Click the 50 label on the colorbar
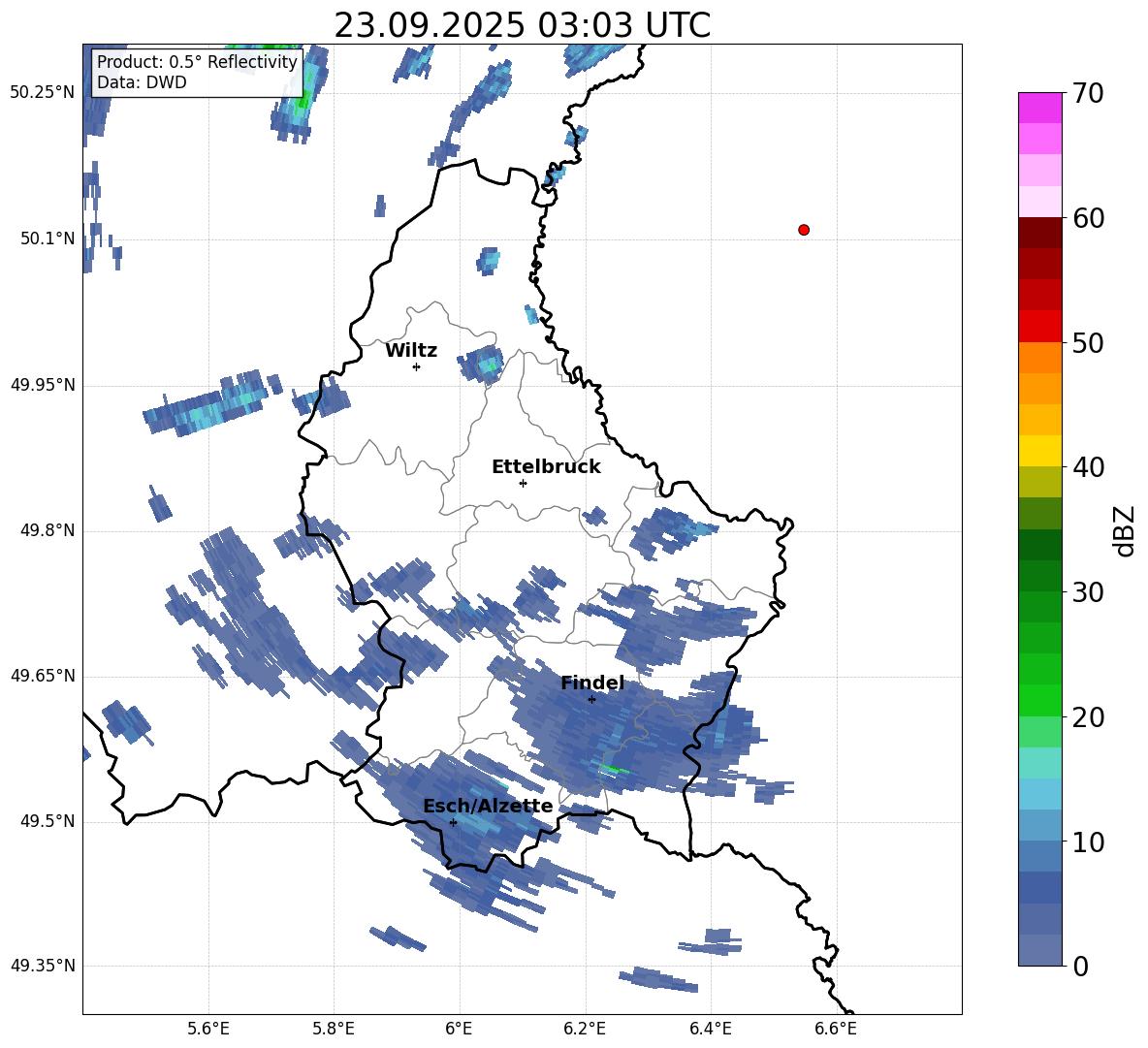 (1088, 342)
